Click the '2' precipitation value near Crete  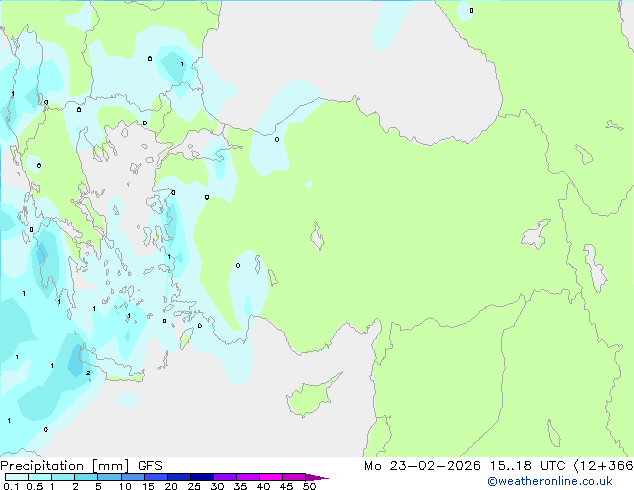(x=88, y=373)
